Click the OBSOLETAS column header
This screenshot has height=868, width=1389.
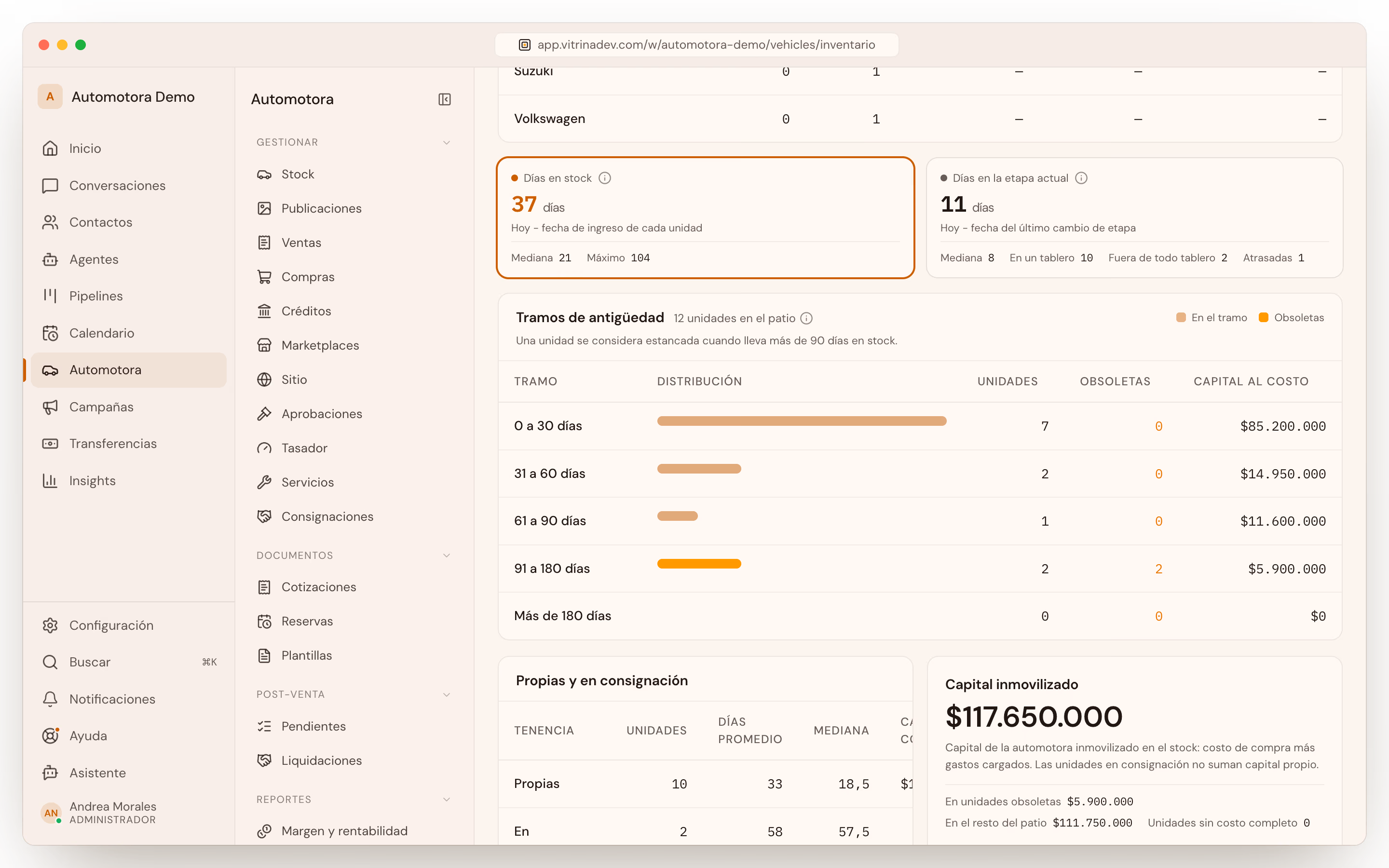coord(1115,381)
